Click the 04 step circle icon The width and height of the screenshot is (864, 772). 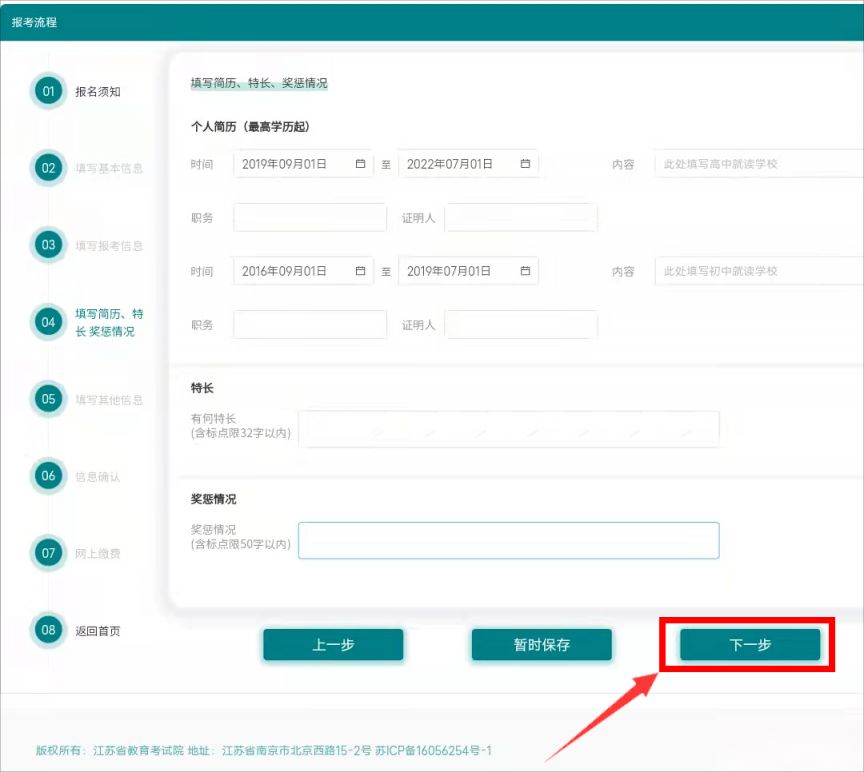pos(48,322)
